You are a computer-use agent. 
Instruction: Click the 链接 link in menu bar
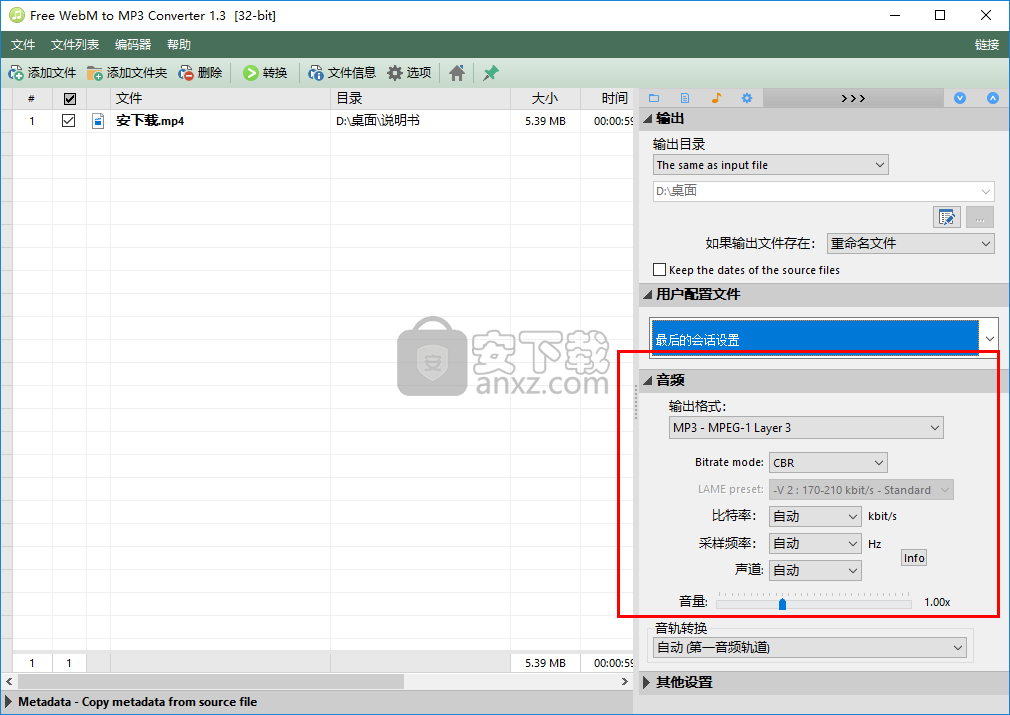pos(986,44)
